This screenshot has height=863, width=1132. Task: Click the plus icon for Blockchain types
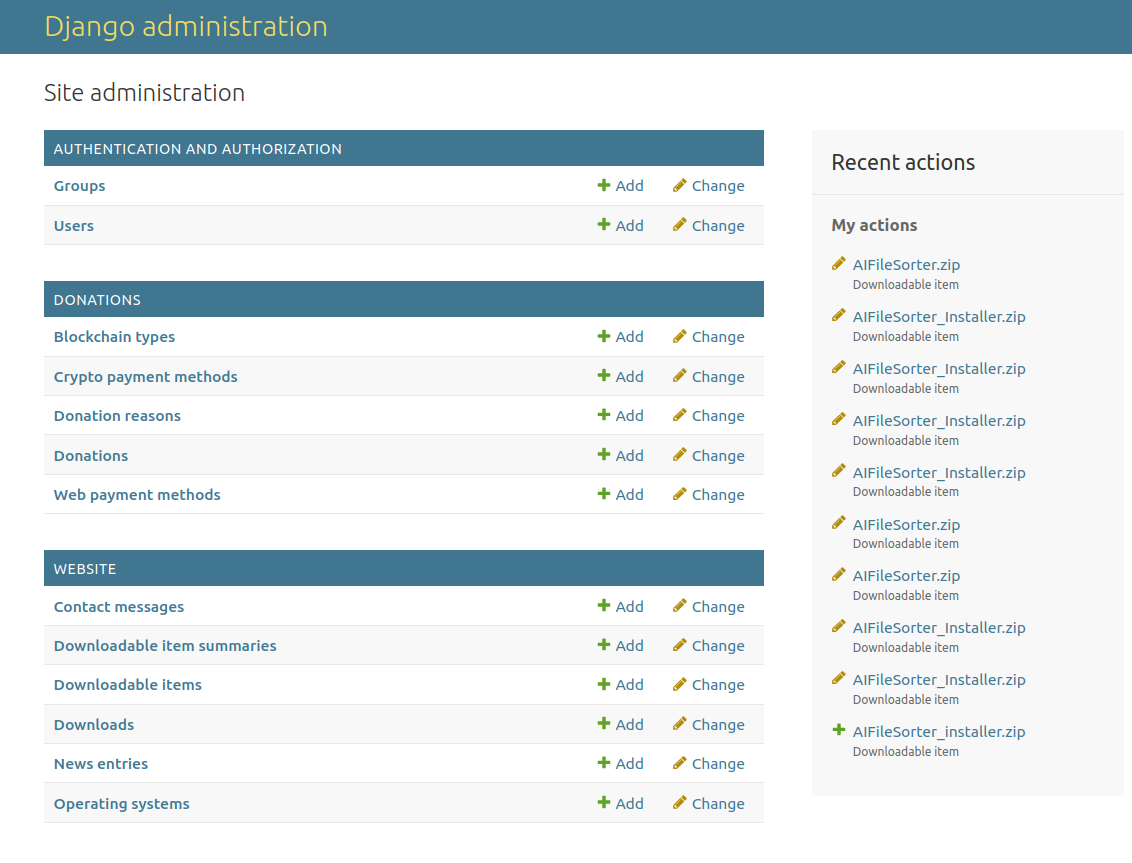[604, 336]
